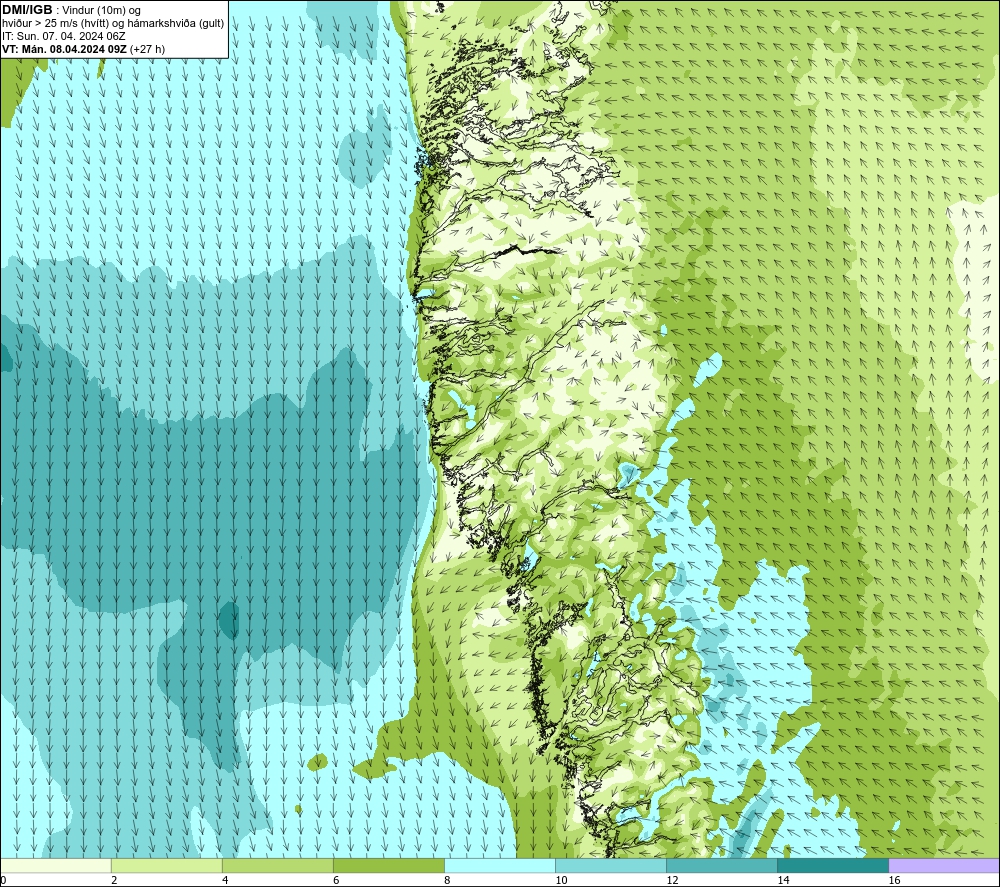The image size is (1000, 887).
Task: Click the DMI/IGB title text
Action: 27,10
